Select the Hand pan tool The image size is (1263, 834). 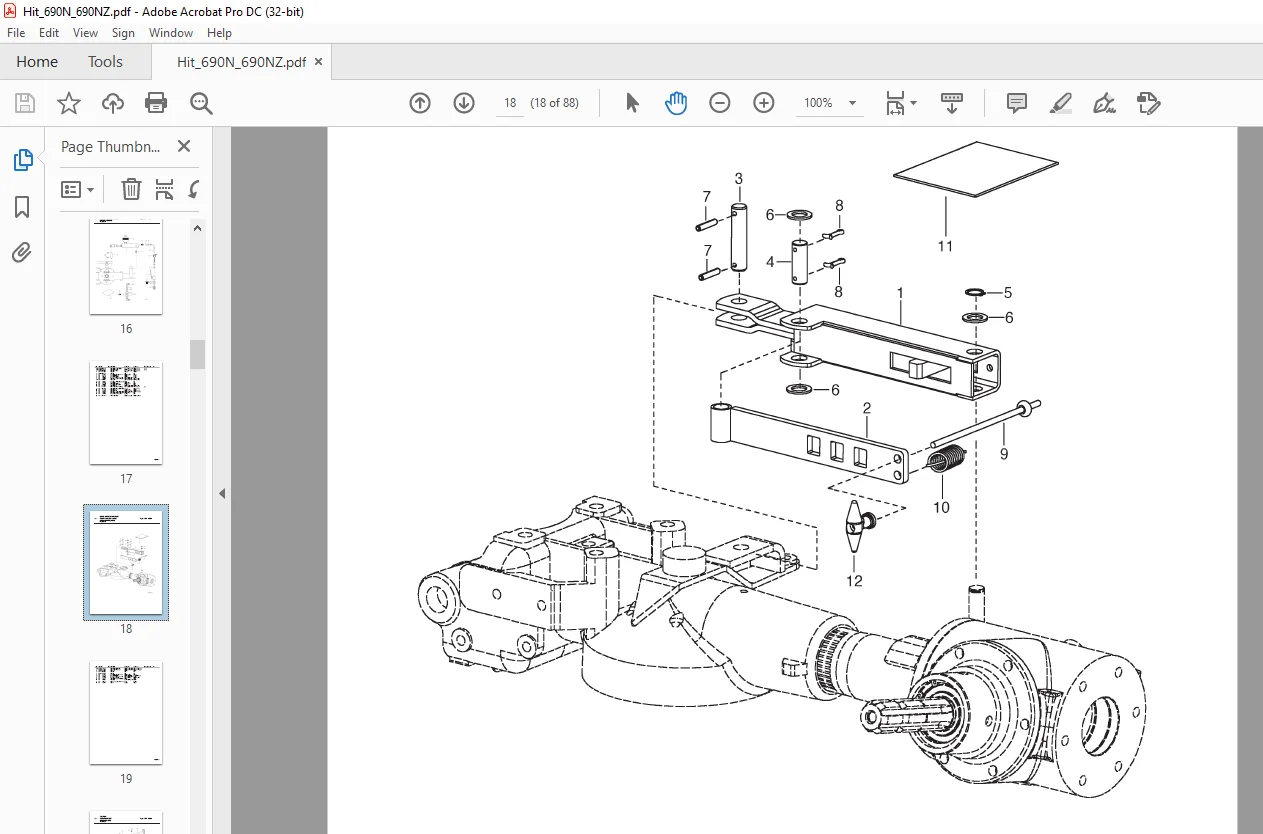(x=676, y=103)
